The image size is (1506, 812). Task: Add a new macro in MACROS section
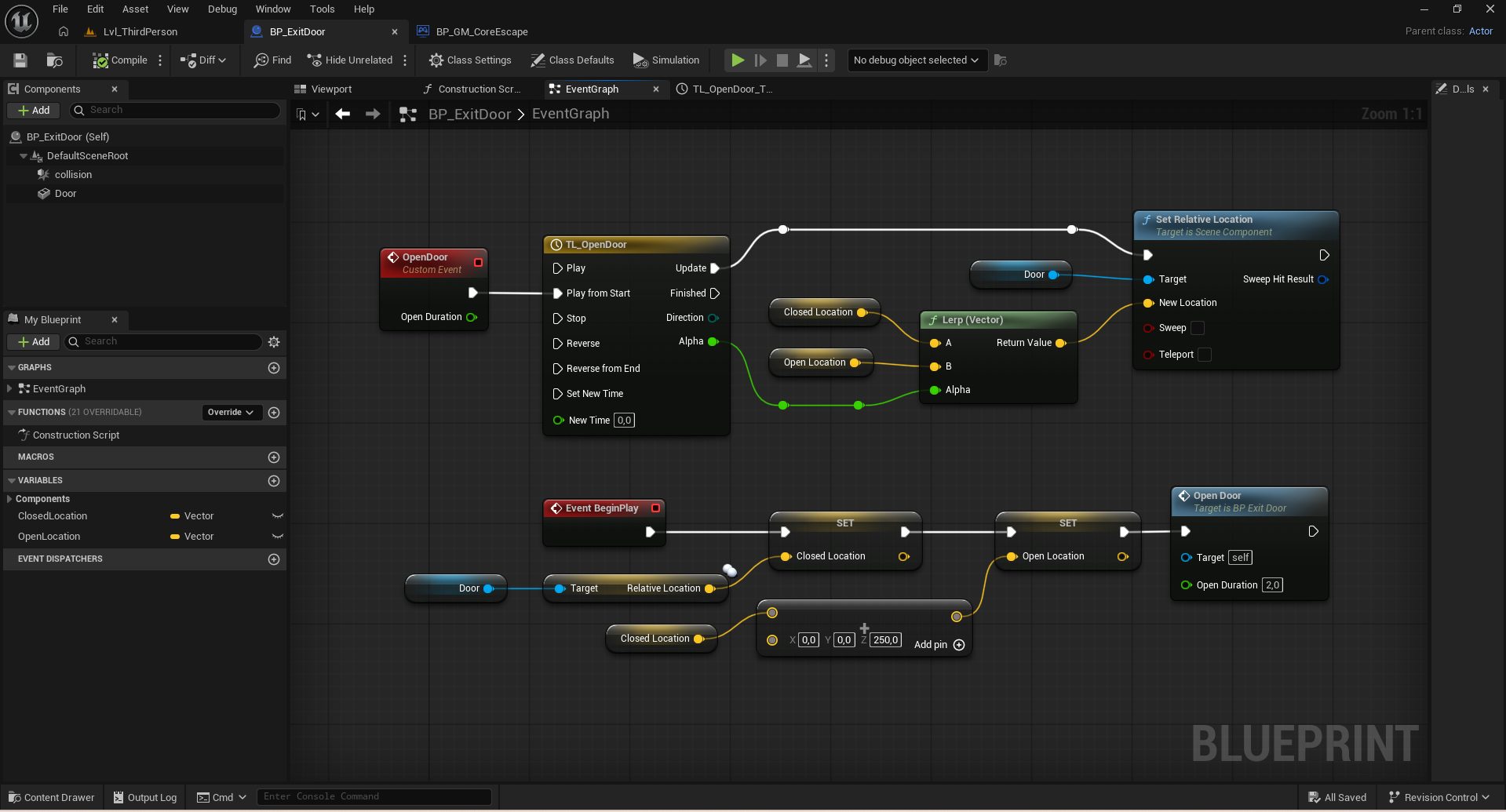274,457
